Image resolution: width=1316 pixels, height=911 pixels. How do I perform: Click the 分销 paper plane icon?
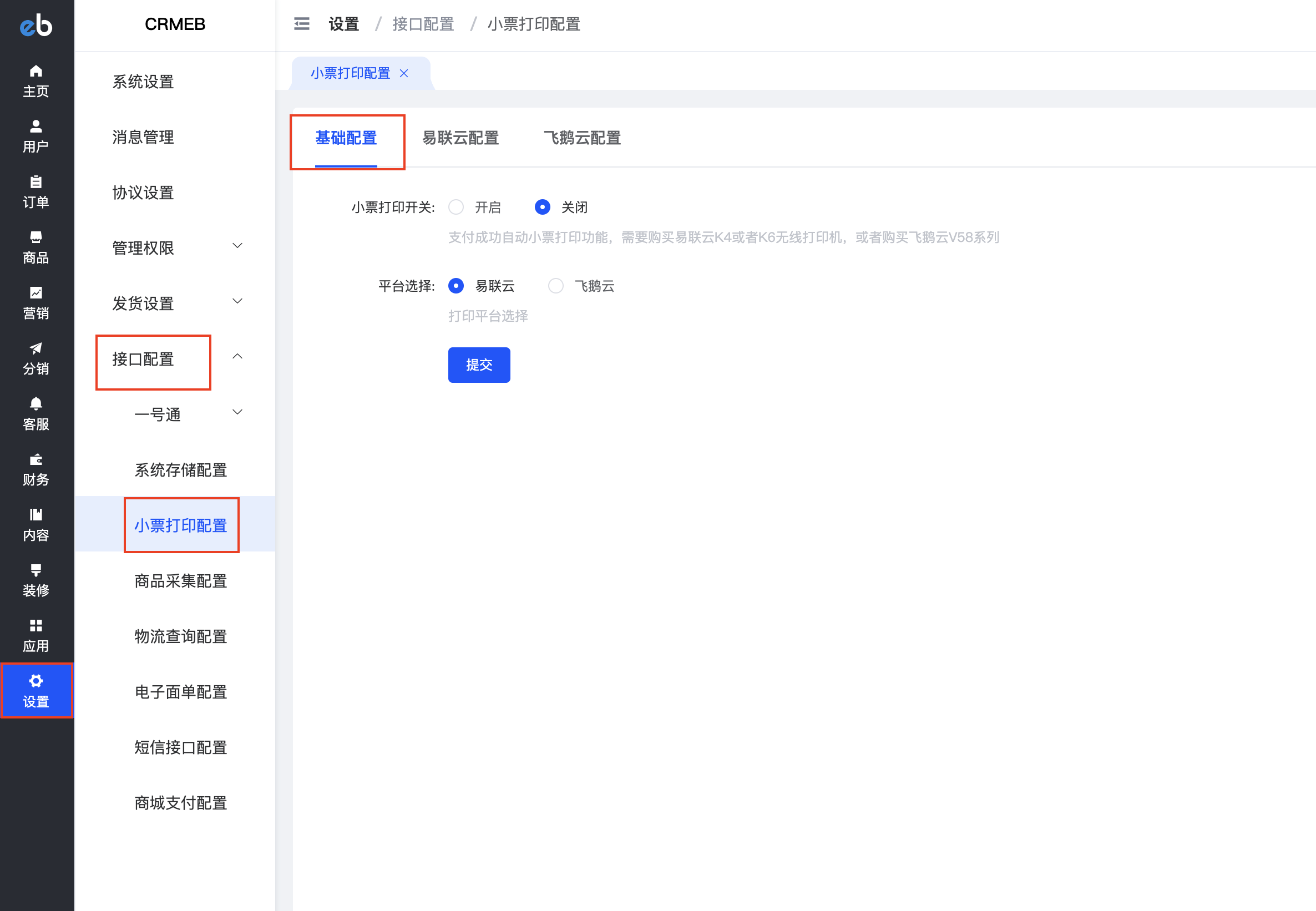[36, 348]
